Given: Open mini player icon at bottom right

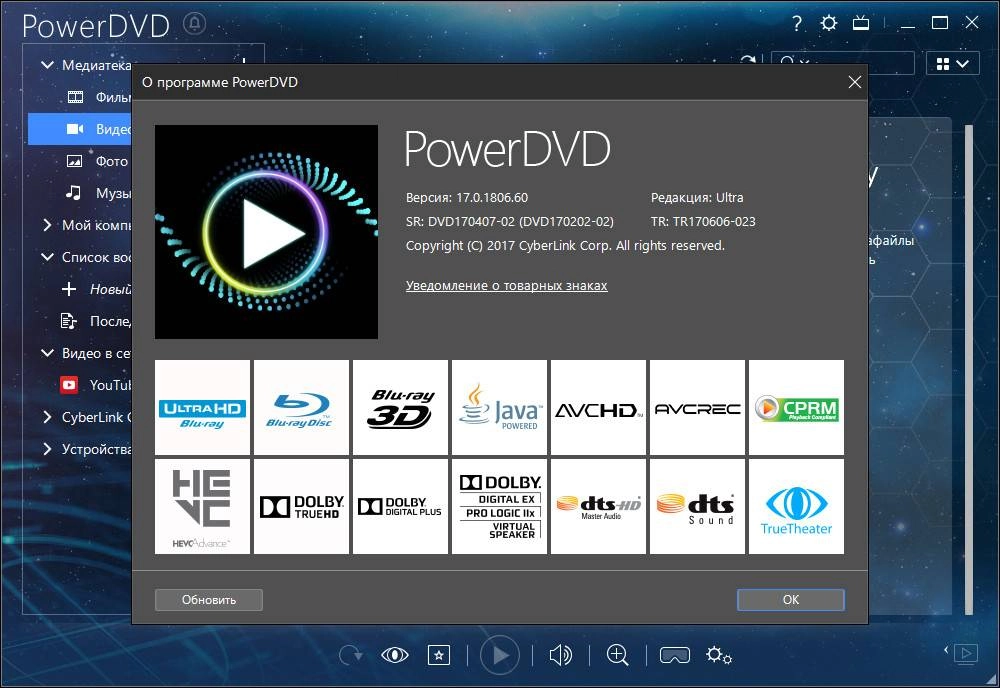Looking at the screenshot, I should (x=966, y=654).
